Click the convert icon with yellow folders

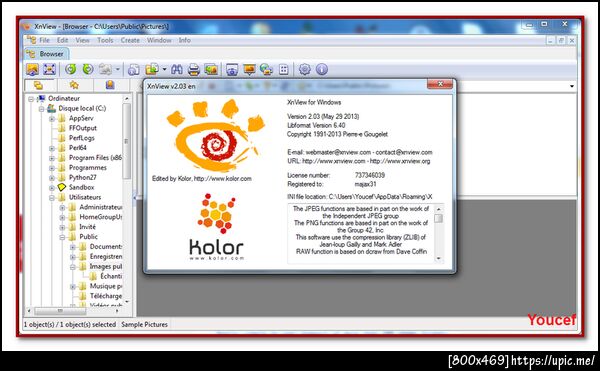152,69
